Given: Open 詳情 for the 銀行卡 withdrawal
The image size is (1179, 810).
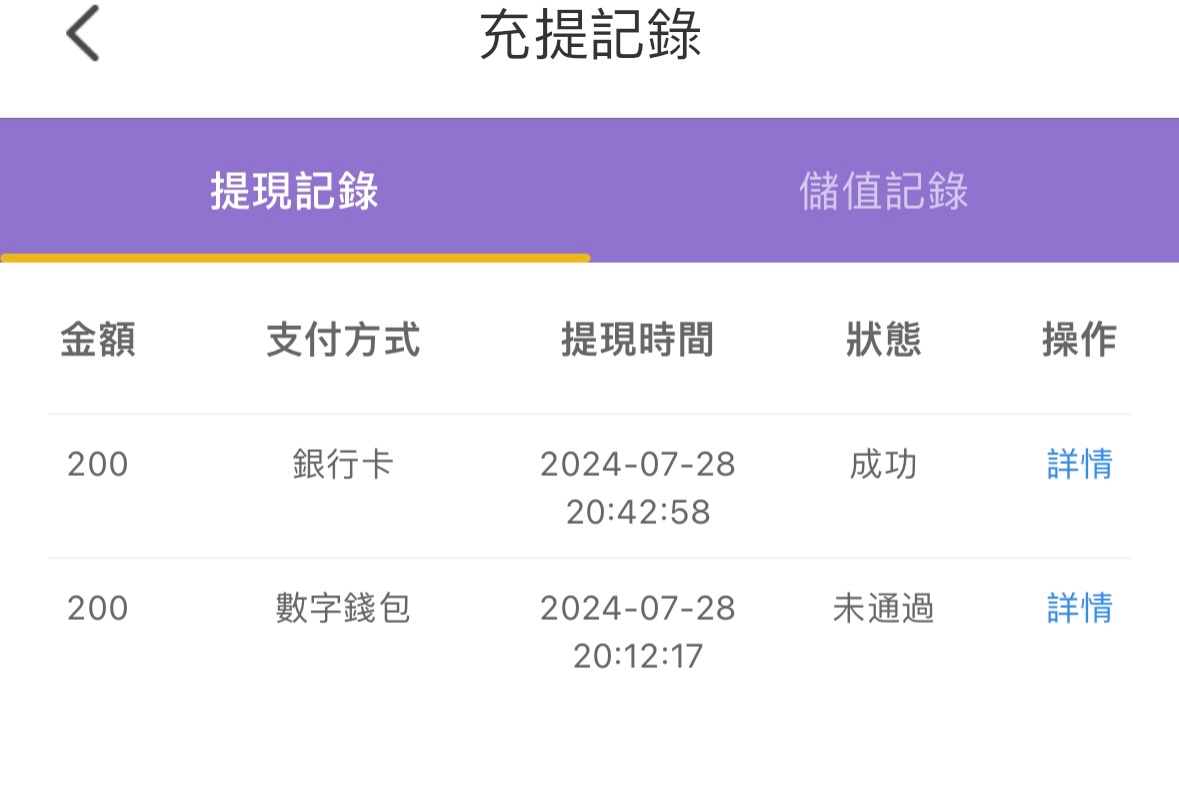Looking at the screenshot, I should (x=1079, y=465).
